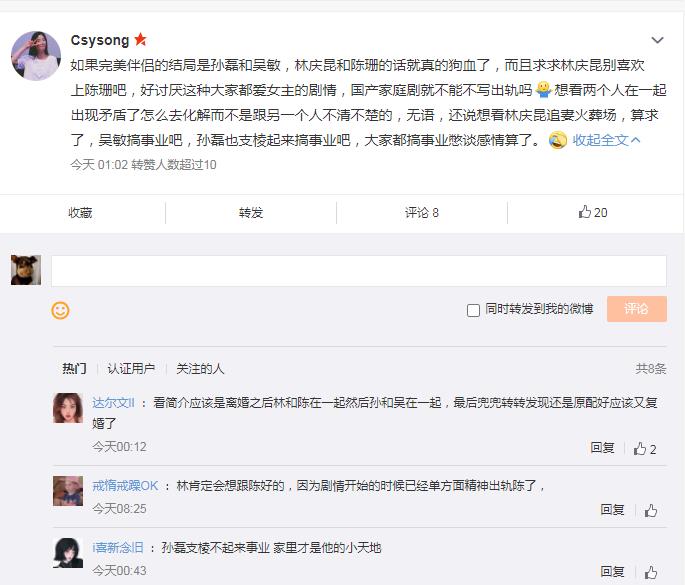Open Csysong's profile avatar

[36, 55]
